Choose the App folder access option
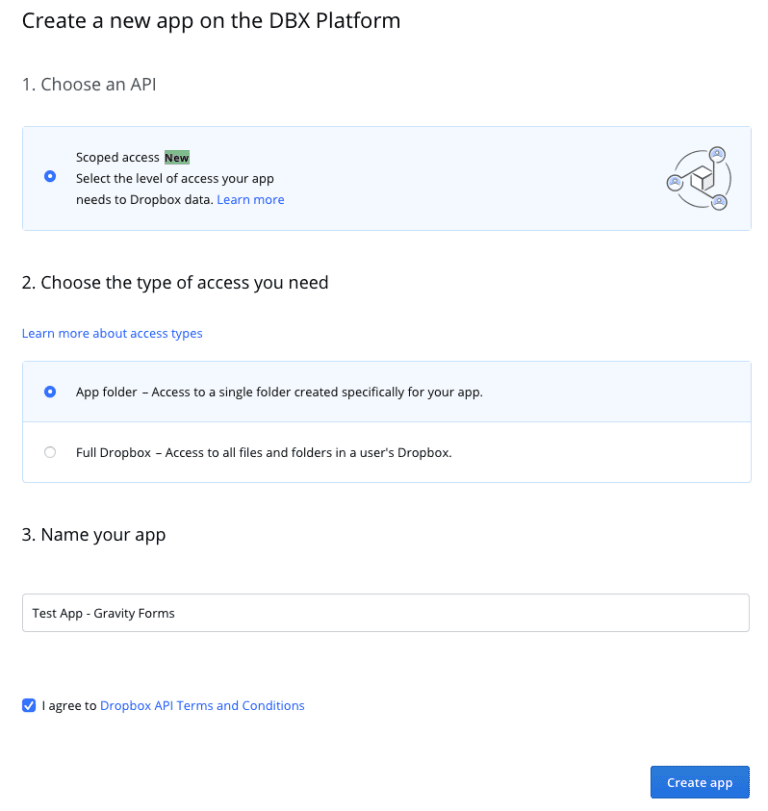 (x=49, y=392)
